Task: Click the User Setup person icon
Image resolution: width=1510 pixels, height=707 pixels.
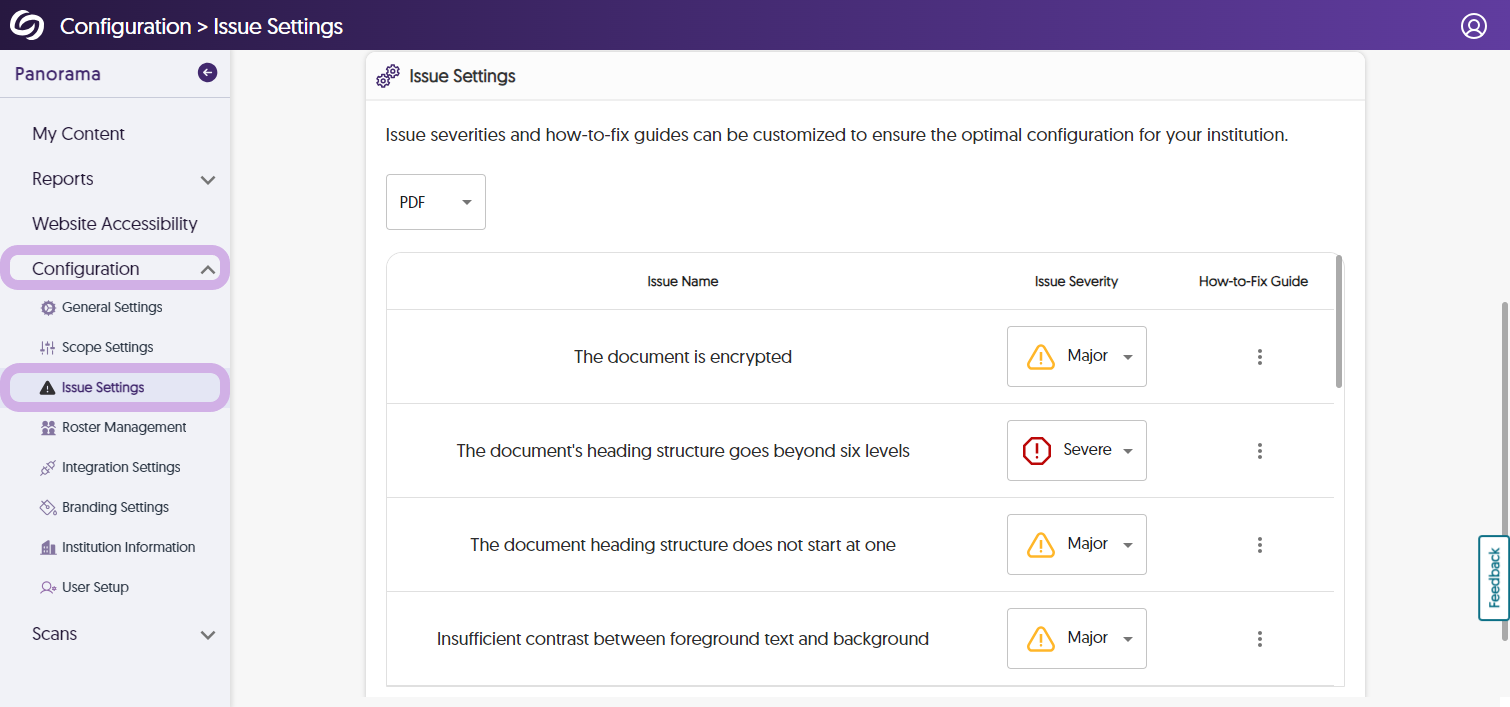Action: (x=47, y=588)
